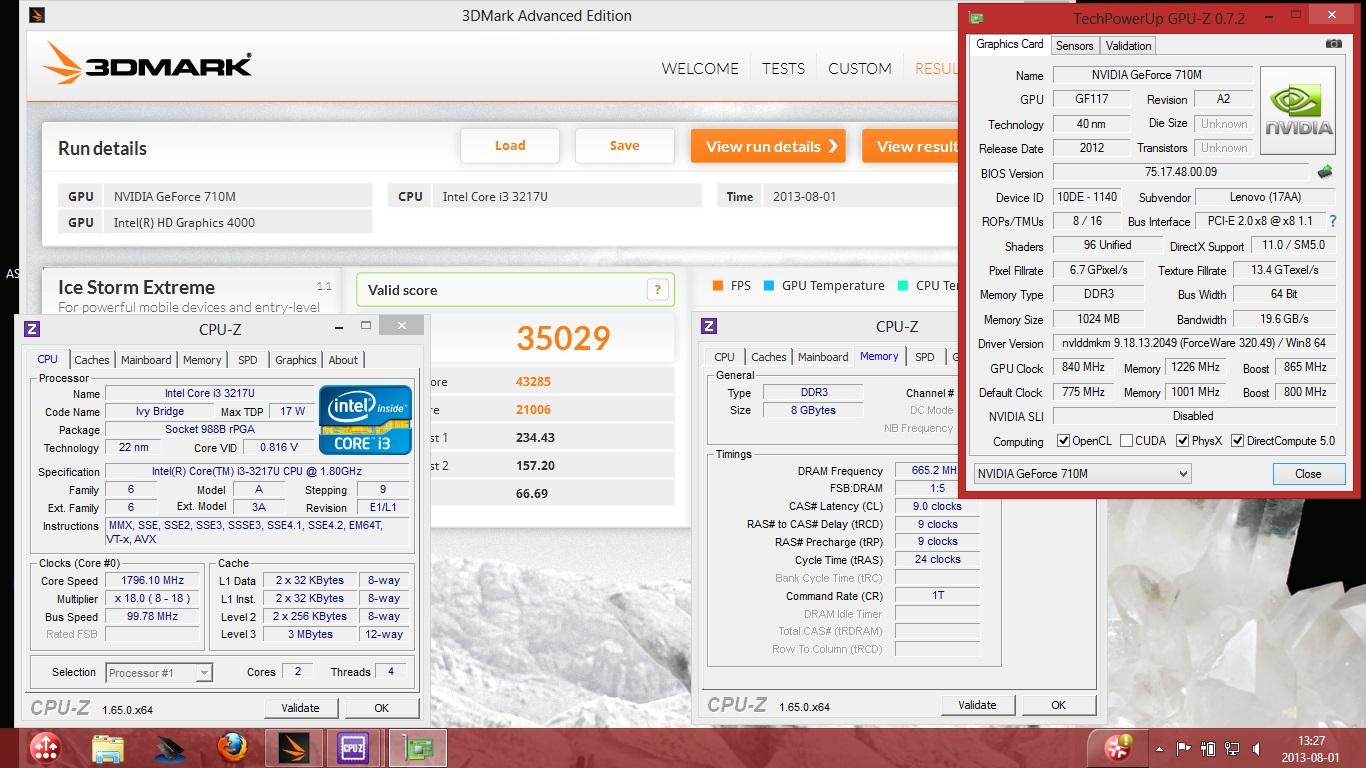Click the battery power tray icon
The width and height of the screenshot is (1366, 768).
pos(1208,748)
